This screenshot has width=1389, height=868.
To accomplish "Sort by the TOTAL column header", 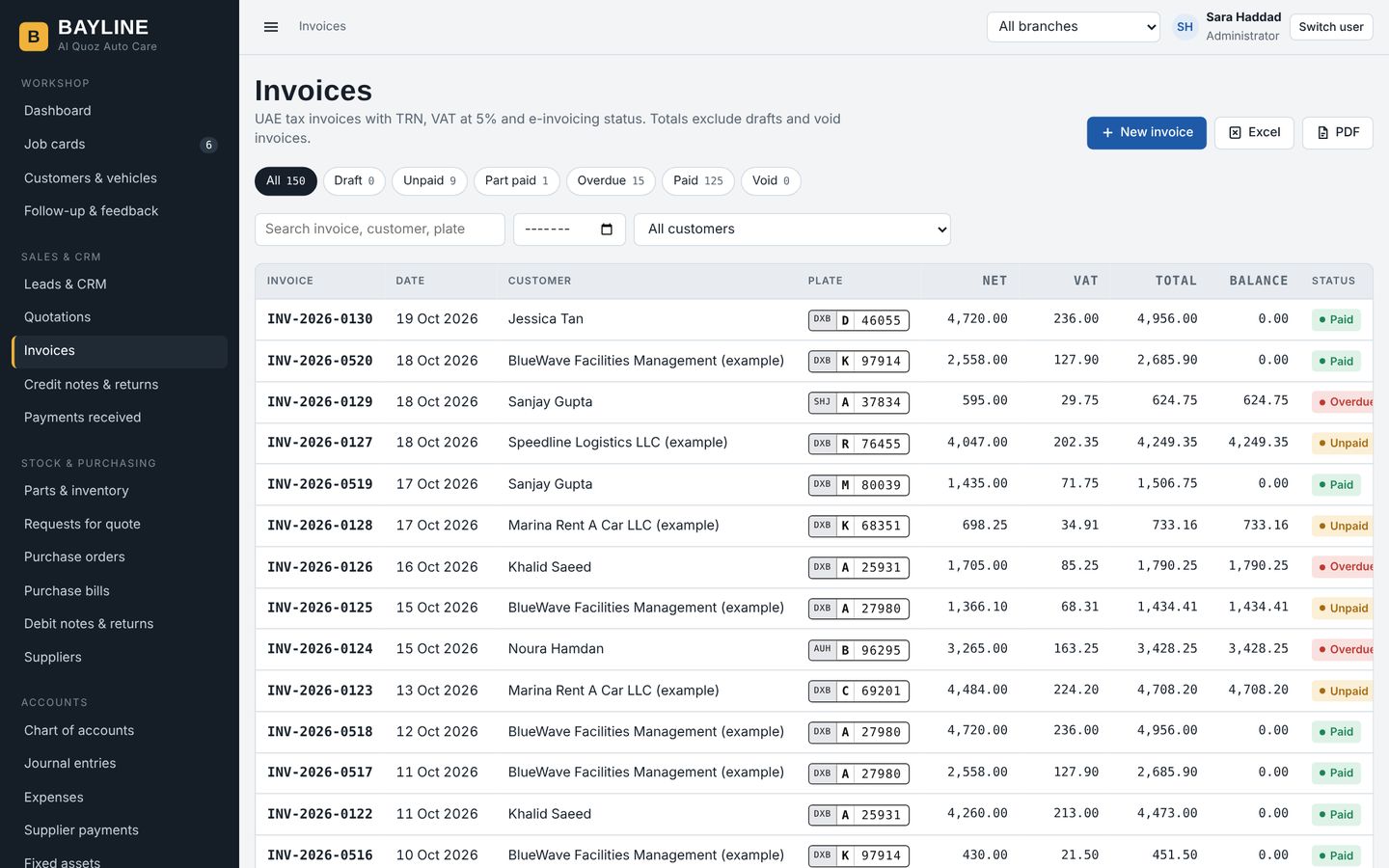I will 1176,281.
